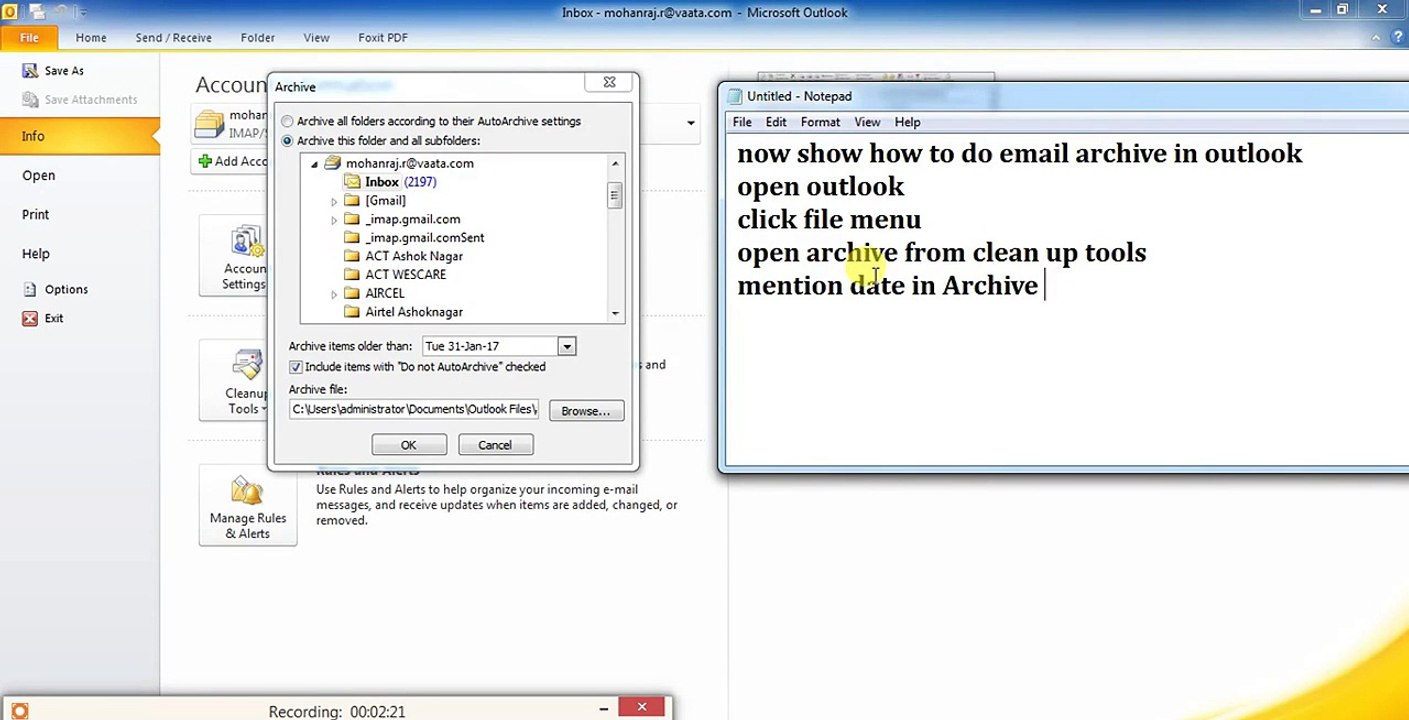Open Notepad View menu
This screenshot has width=1409, height=720.
(x=867, y=122)
